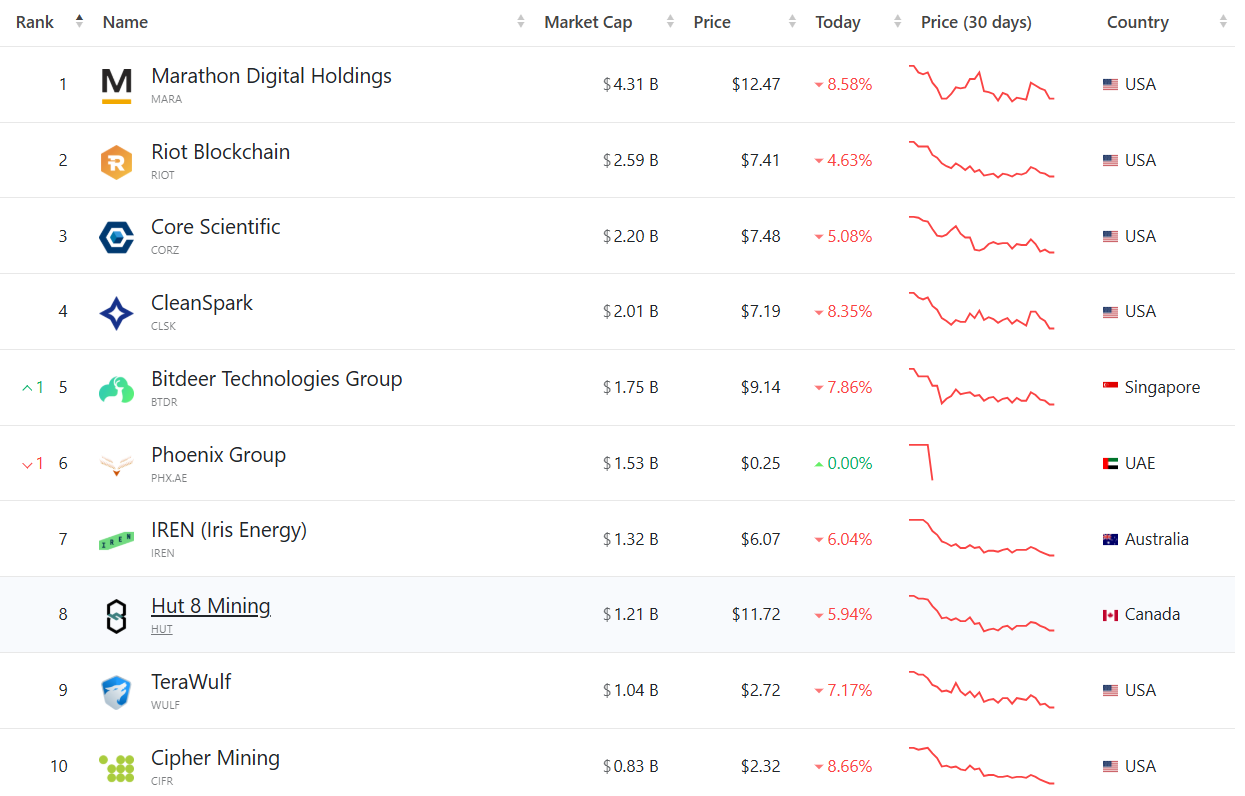Click the Bitdeer Technologies green logo
1245x796 pixels.
tap(117, 389)
